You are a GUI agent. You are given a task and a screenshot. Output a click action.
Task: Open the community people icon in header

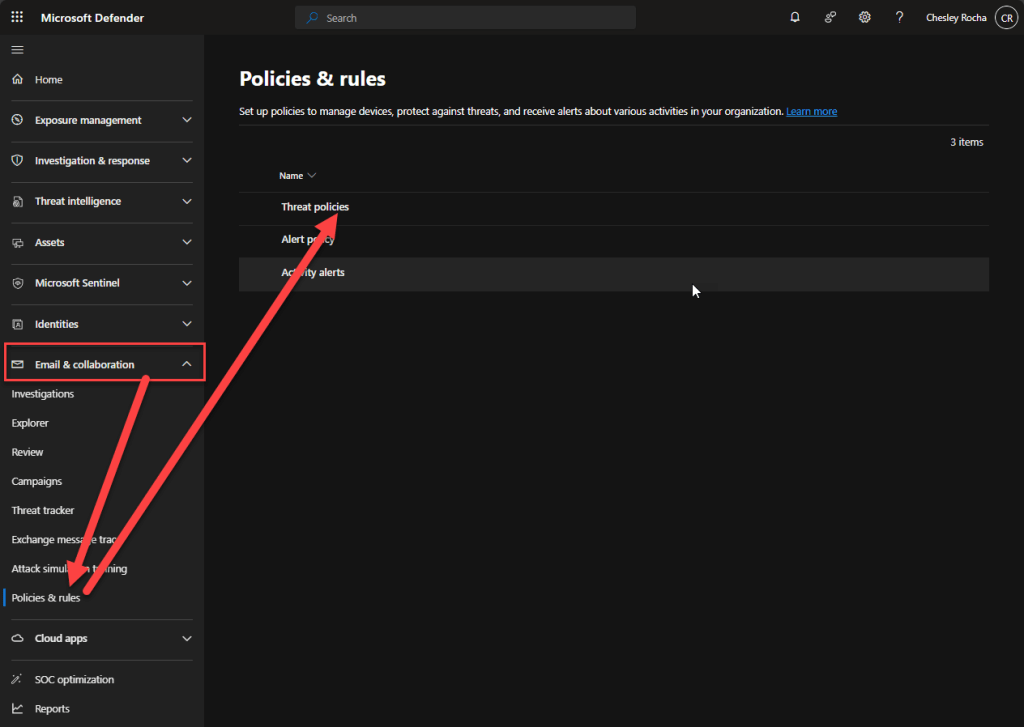[x=830, y=18]
